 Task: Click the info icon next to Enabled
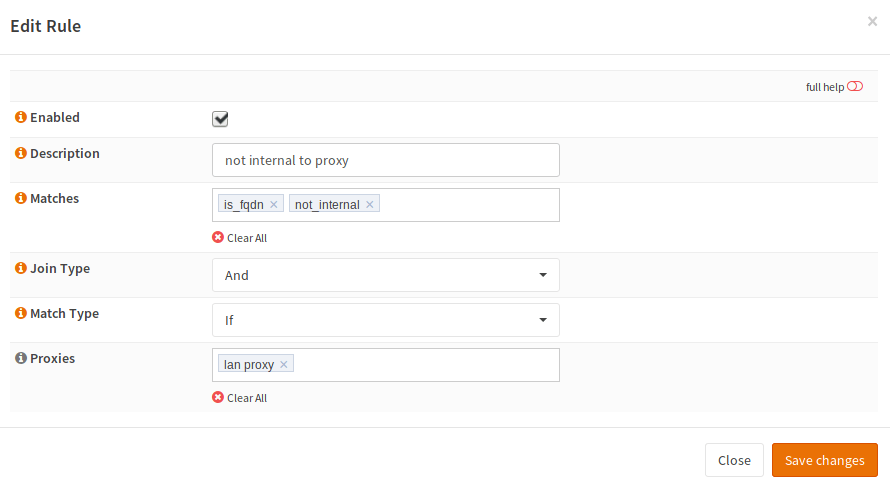[x=21, y=118]
